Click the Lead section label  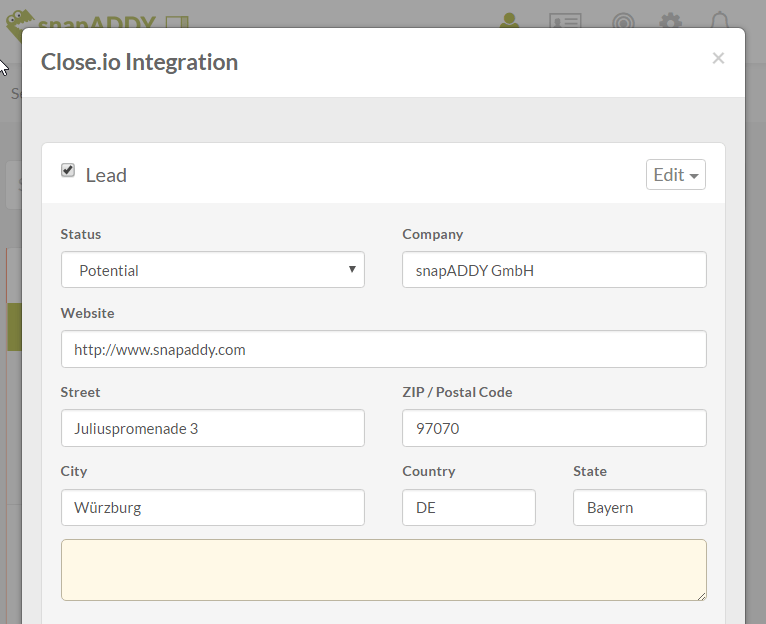point(106,175)
